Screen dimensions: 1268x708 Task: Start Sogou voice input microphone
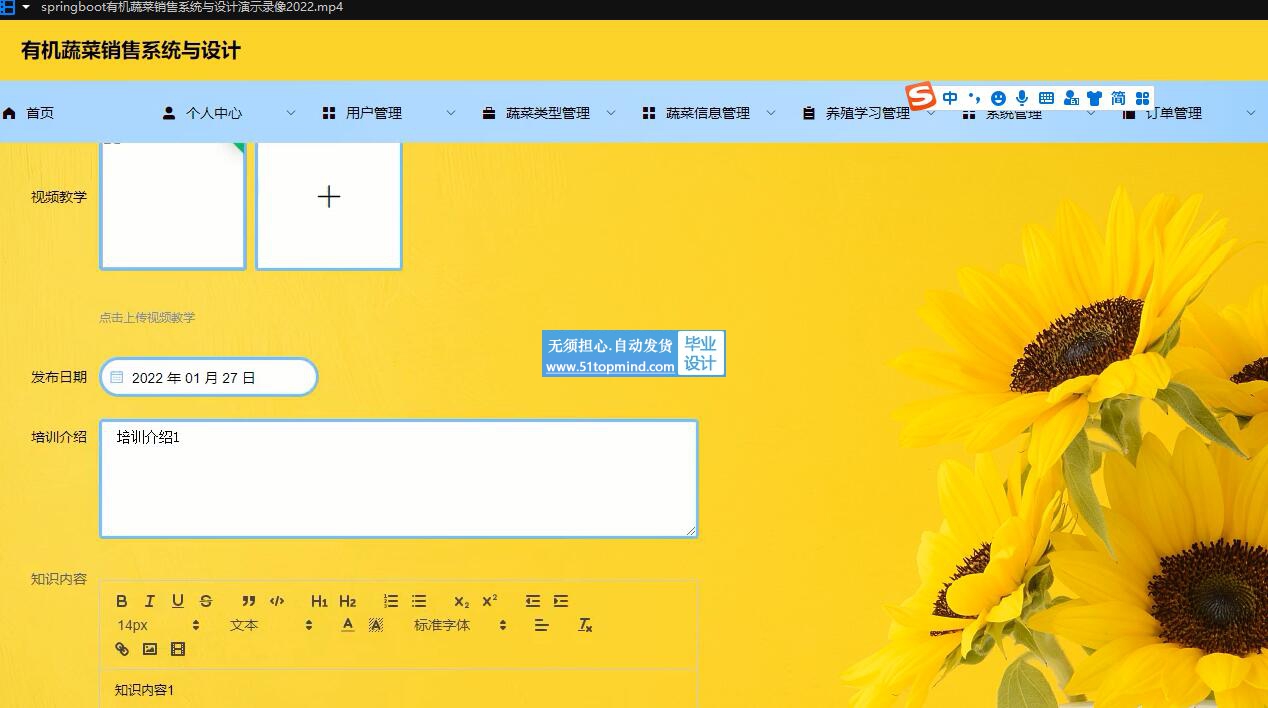(x=1022, y=98)
